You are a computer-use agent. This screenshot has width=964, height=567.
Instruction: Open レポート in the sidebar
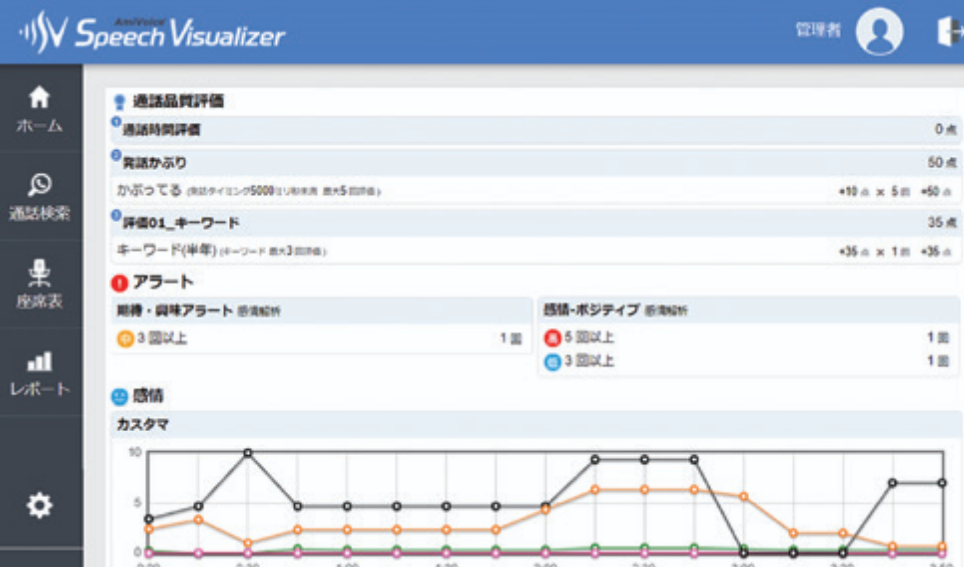pos(39,372)
